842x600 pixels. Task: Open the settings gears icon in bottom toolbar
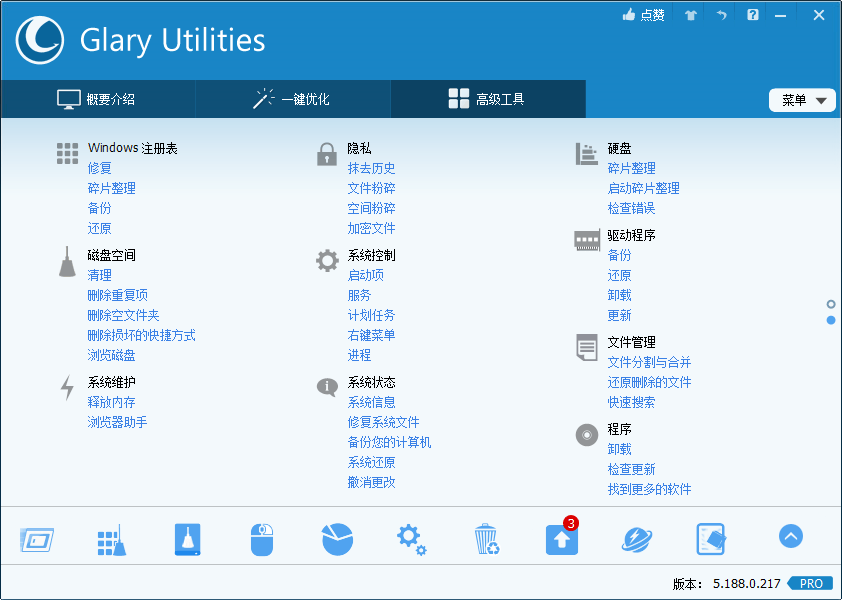(x=411, y=537)
